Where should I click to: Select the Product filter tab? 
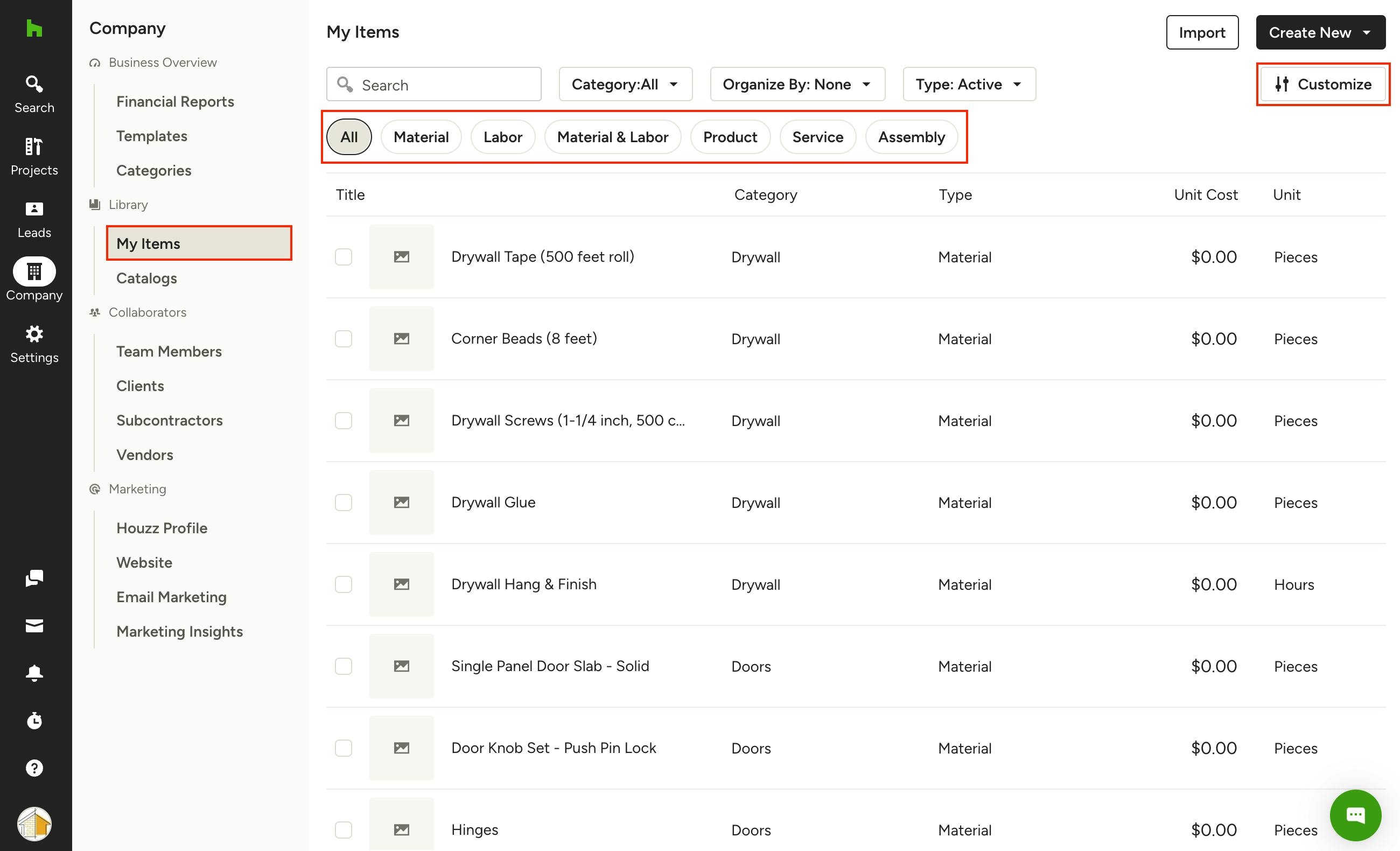coord(730,137)
